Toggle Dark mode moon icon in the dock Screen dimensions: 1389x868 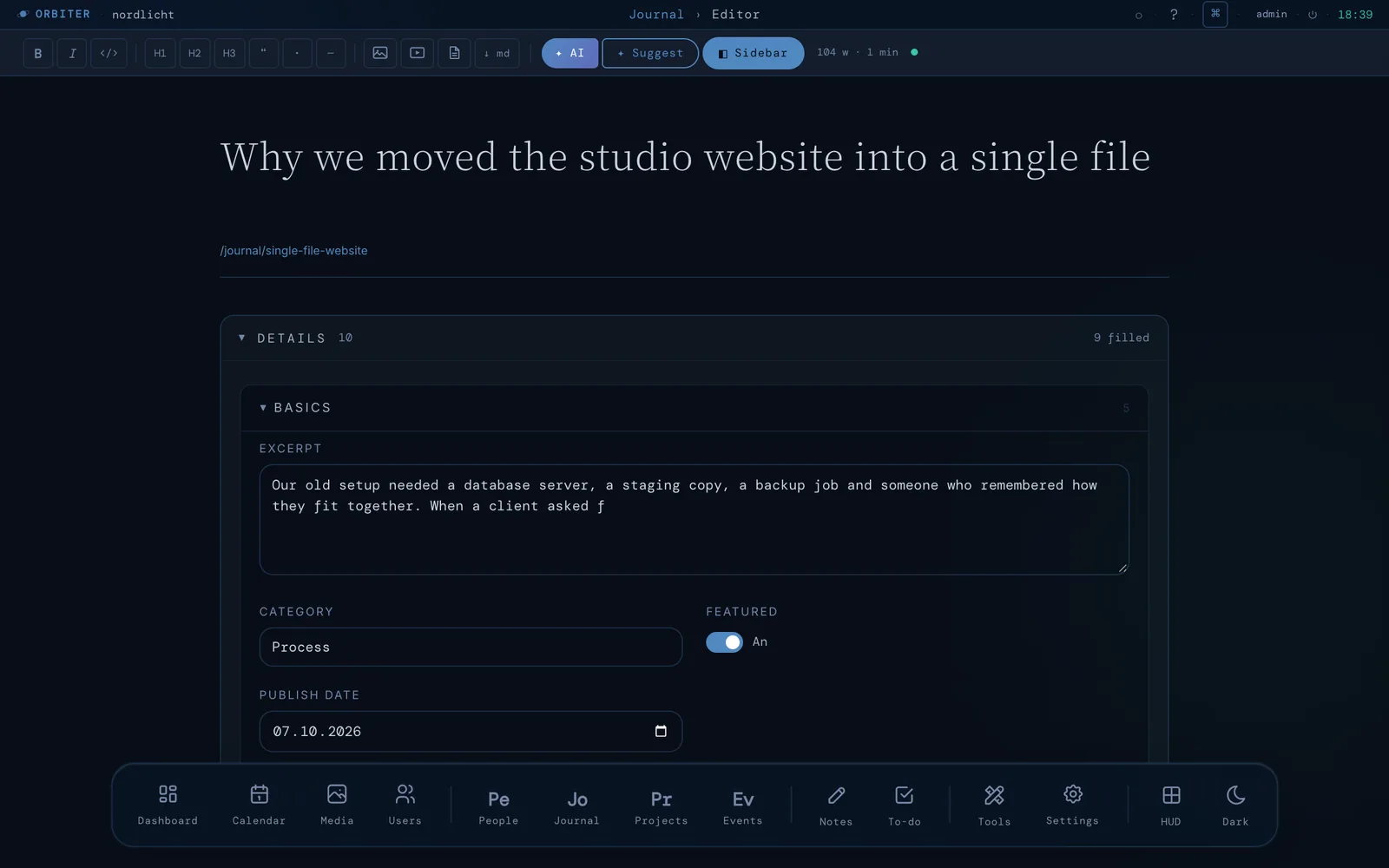(x=1235, y=806)
